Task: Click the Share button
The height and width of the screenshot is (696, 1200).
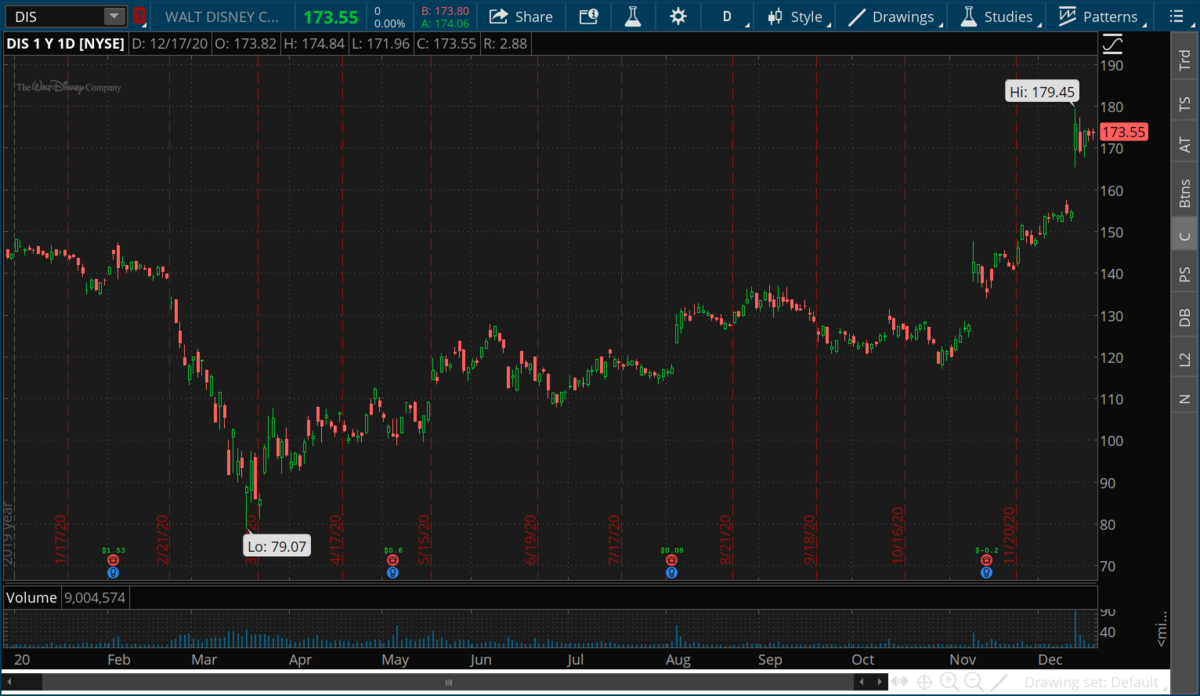Action: pos(521,17)
